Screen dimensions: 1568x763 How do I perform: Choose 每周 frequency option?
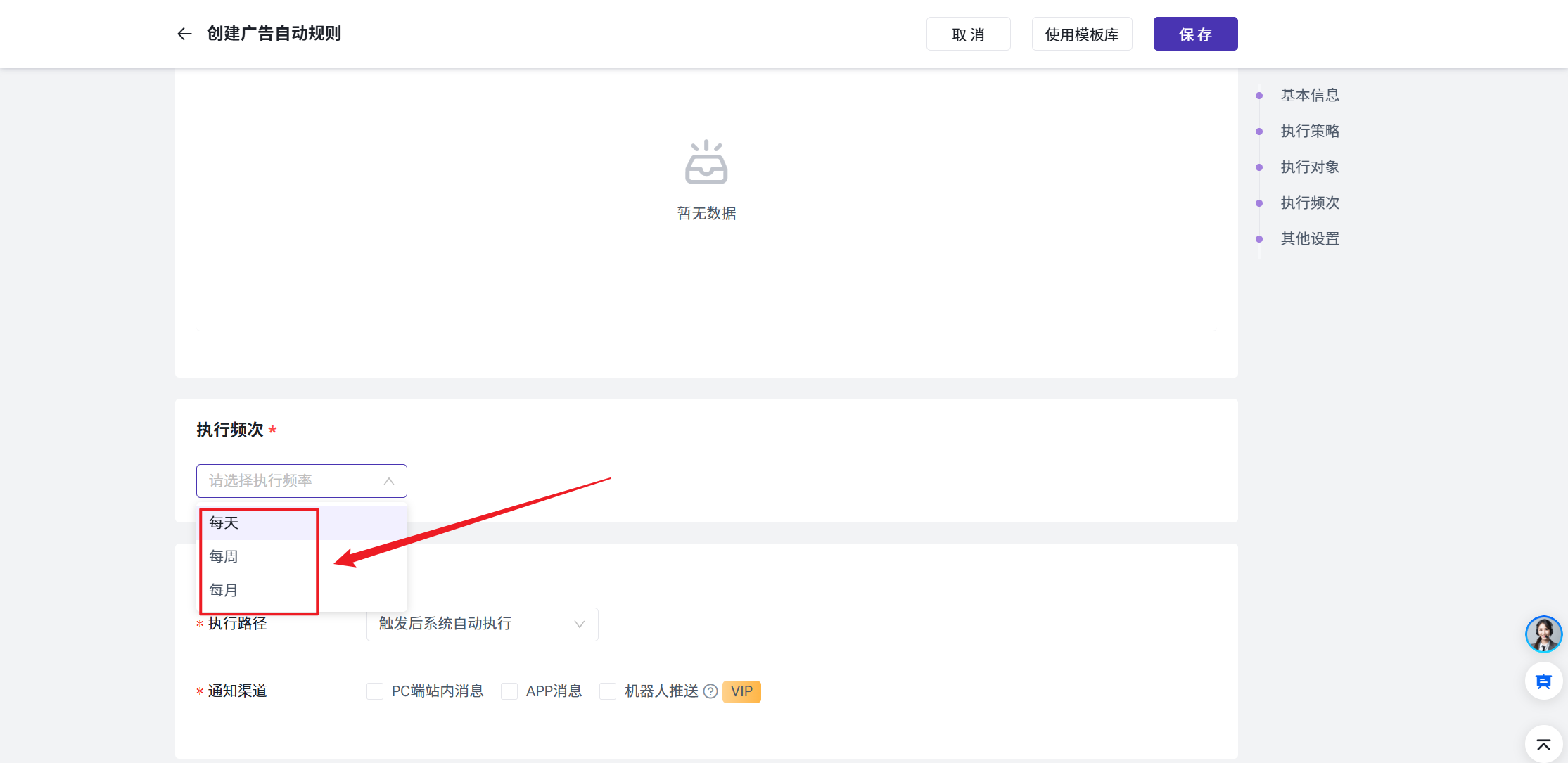click(x=224, y=557)
